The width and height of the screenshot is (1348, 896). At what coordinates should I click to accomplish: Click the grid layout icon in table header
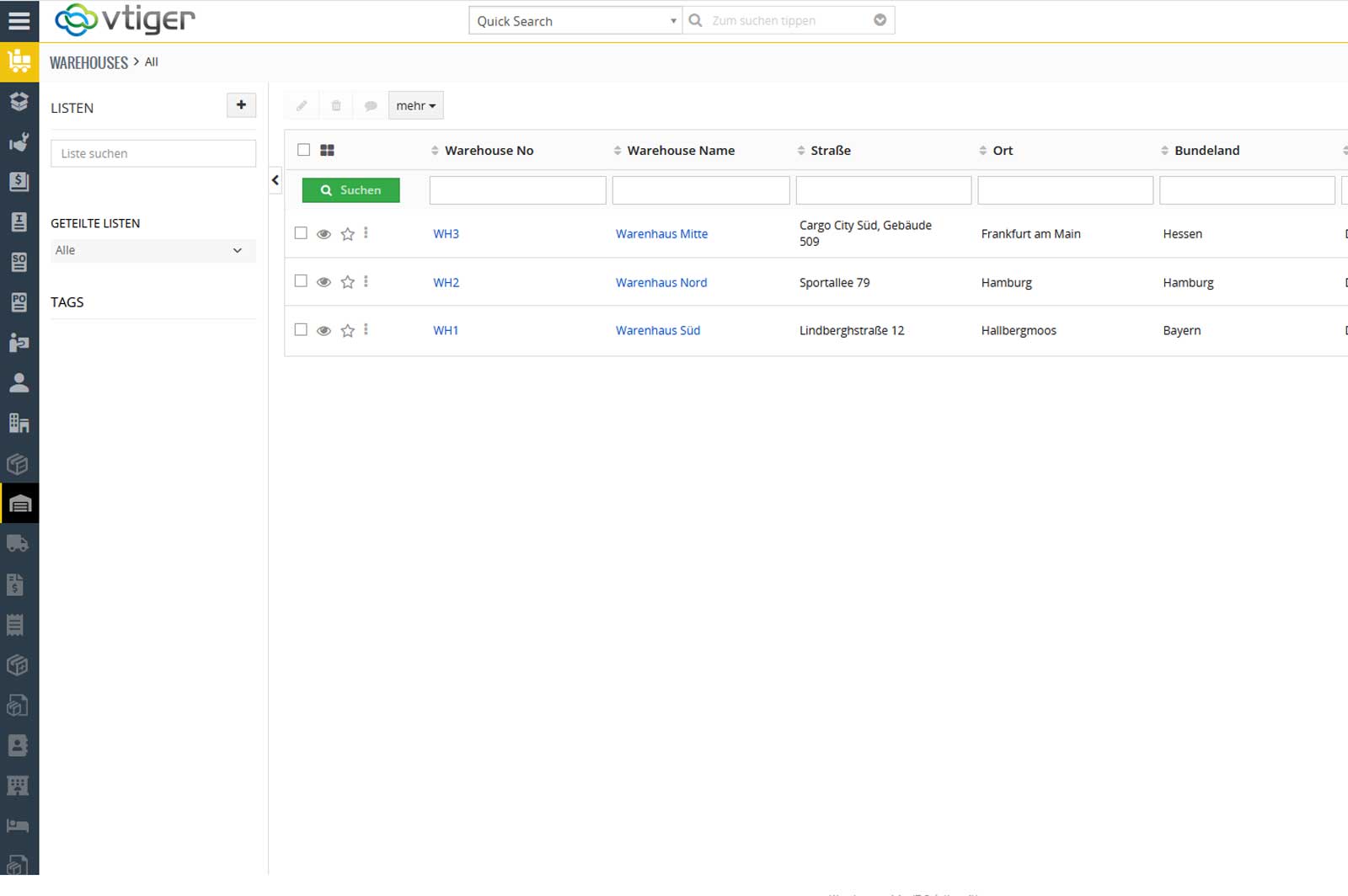[x=327, y=150]
